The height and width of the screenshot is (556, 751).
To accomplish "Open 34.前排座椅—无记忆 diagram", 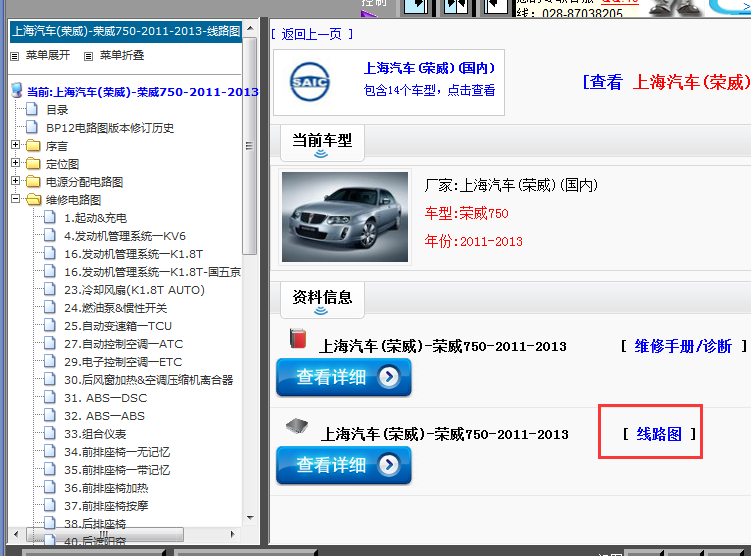I will (117, 452).
